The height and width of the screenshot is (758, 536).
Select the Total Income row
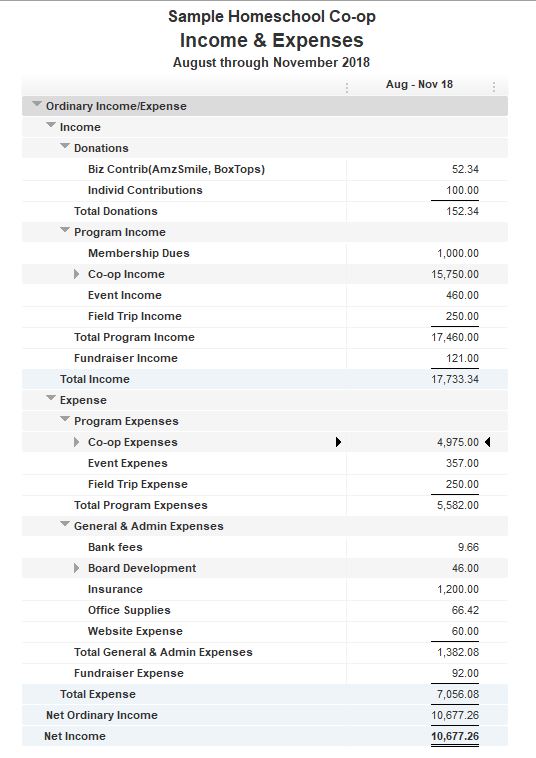tap(265, 379)
